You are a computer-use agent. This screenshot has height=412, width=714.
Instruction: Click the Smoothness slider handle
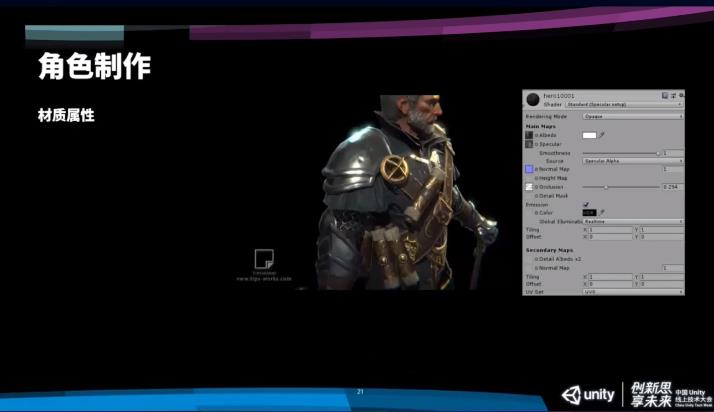click(x=657, y=153)
